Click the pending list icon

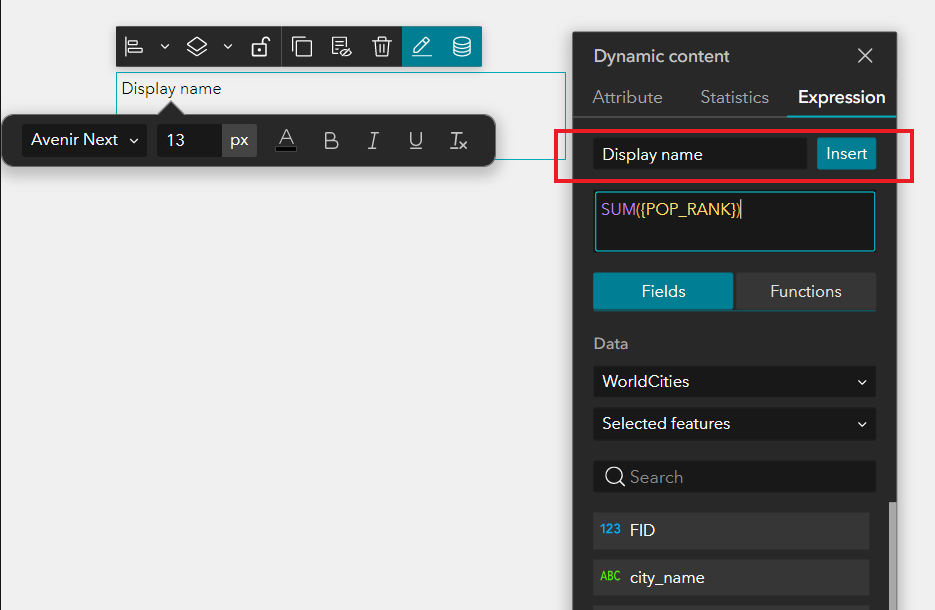click(x=341, y=47)
